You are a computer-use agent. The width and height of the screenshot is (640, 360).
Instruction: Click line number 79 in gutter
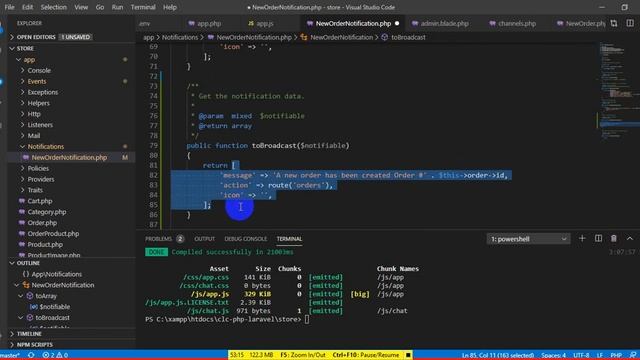pos(153,145)
